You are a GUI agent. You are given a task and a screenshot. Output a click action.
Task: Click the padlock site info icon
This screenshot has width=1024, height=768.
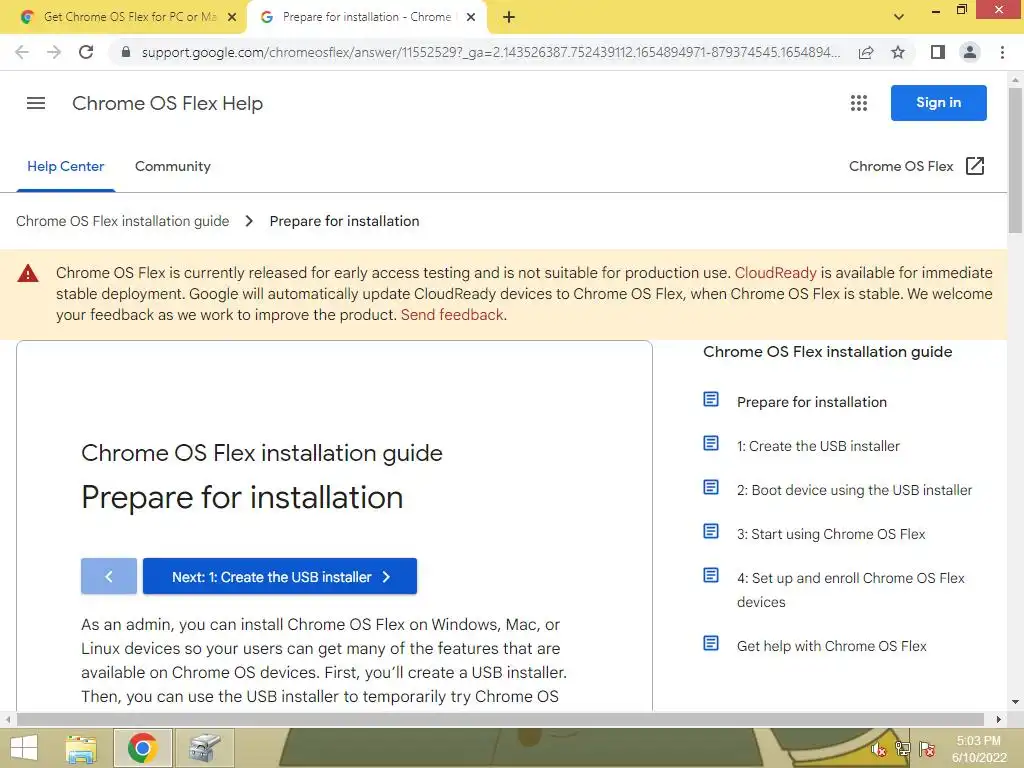pos(126,52)
